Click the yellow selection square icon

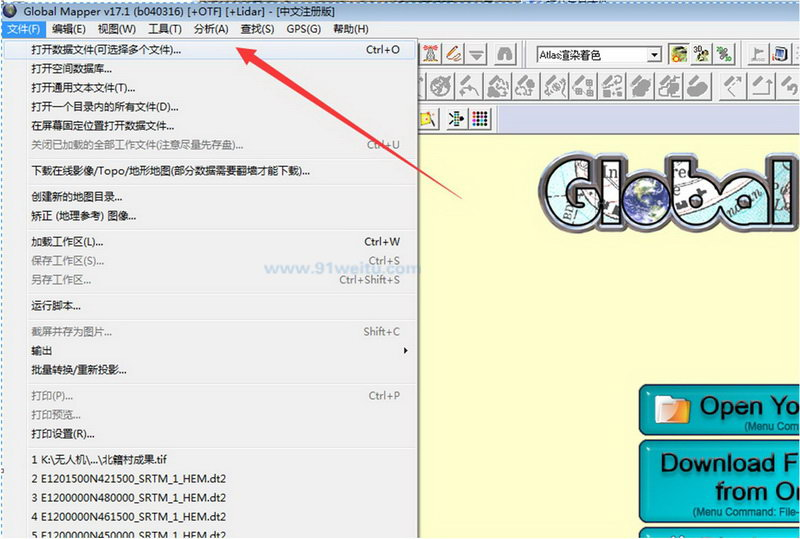(x=428, y=119)
